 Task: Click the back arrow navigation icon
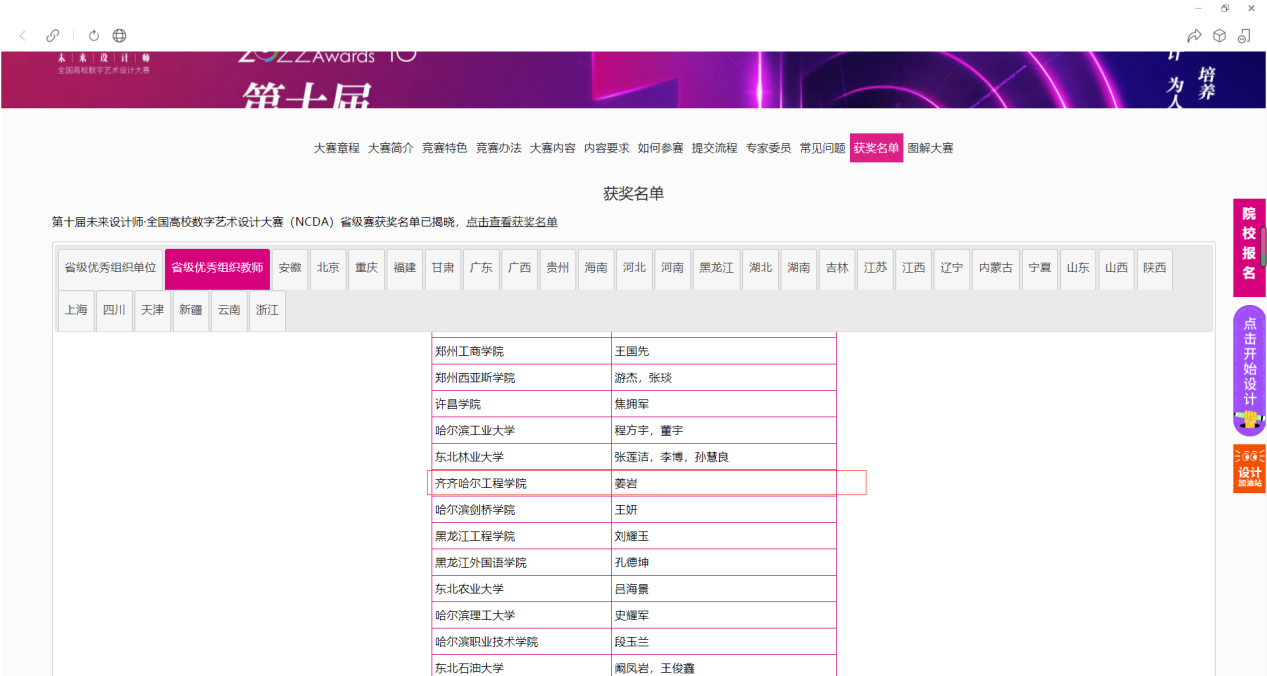23,36
